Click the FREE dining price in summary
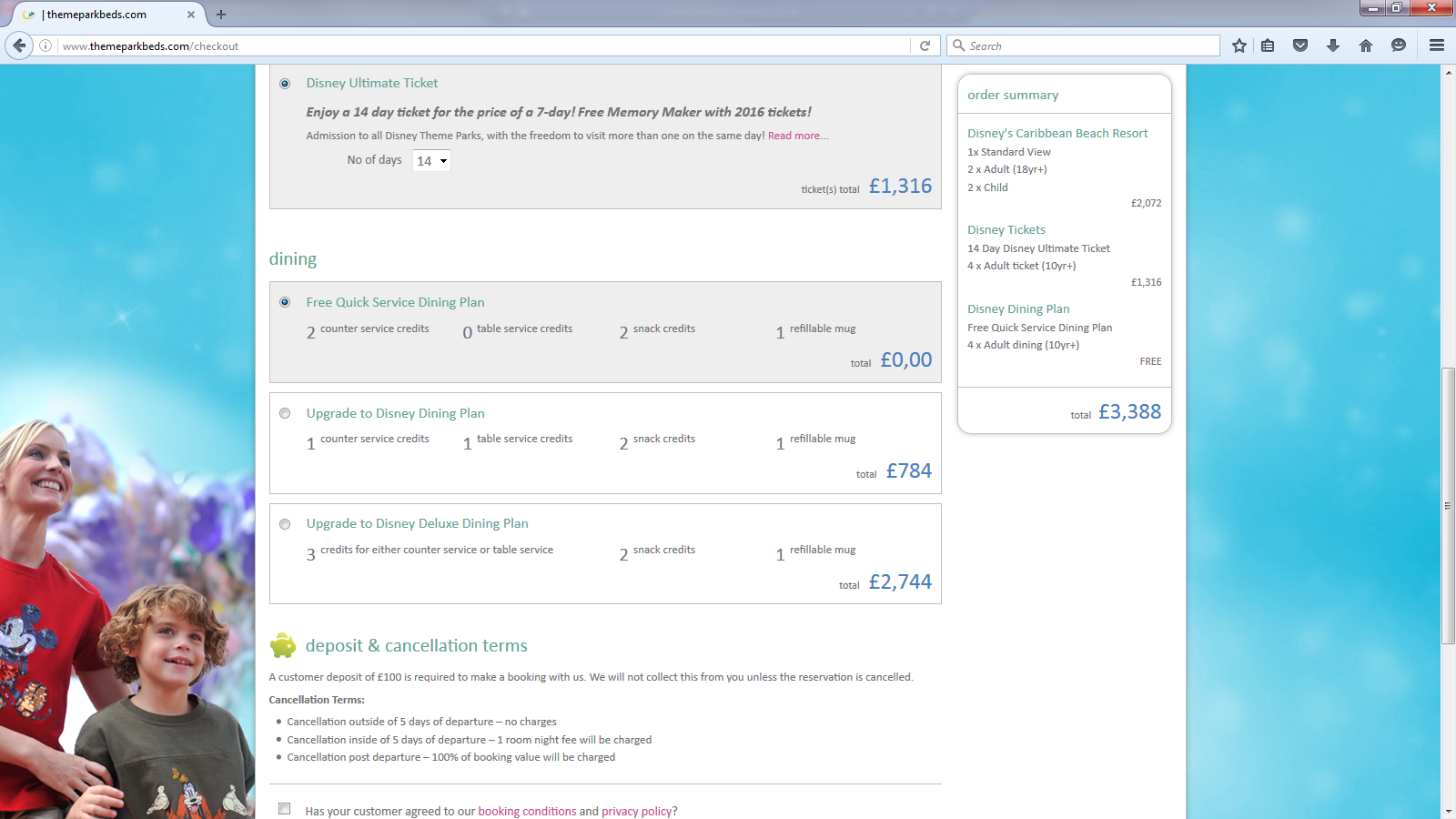This screenshot has height=819, width=1456. [1150, 361]
